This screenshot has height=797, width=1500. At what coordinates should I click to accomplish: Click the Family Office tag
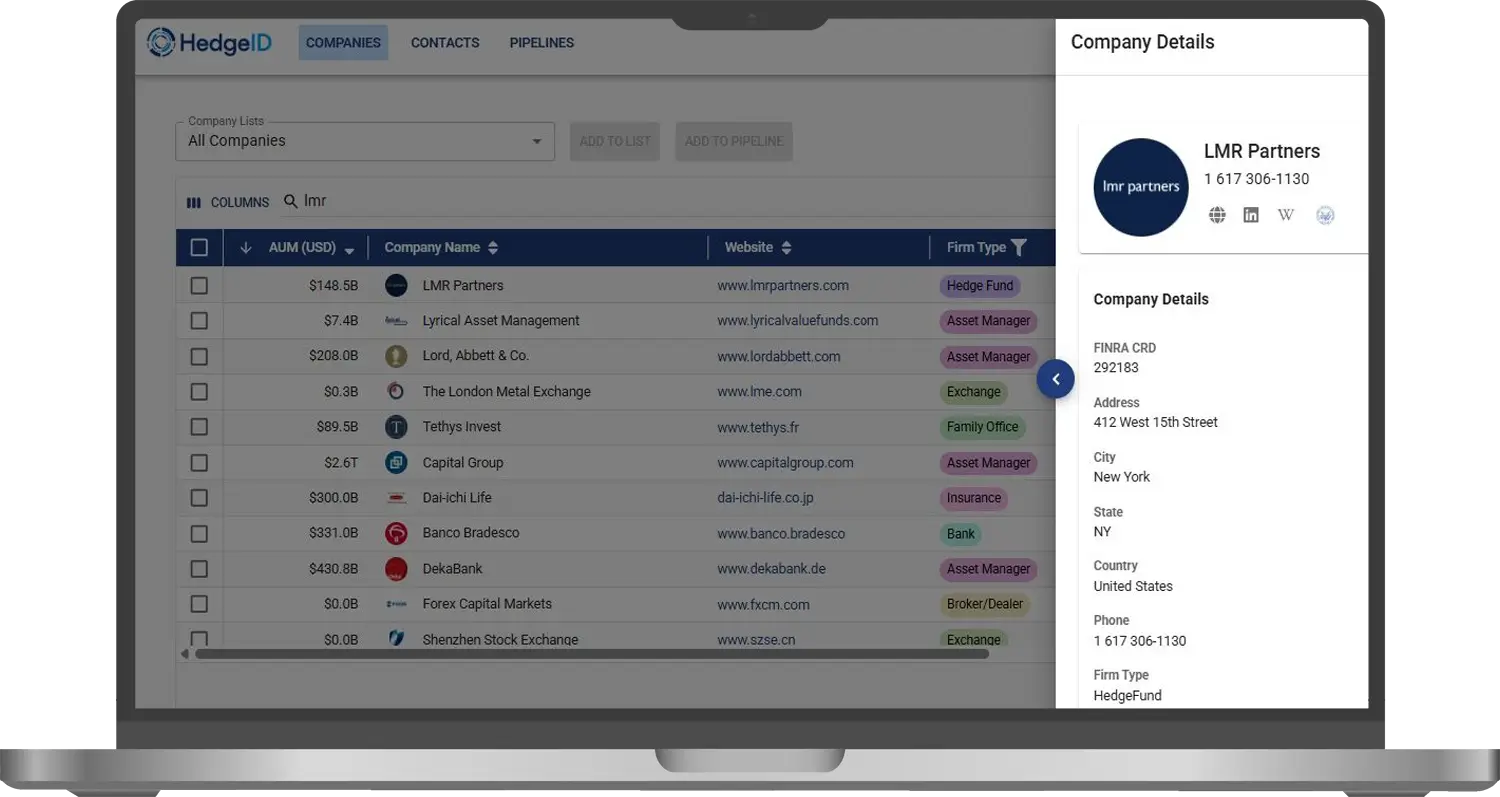coord(982,427)
